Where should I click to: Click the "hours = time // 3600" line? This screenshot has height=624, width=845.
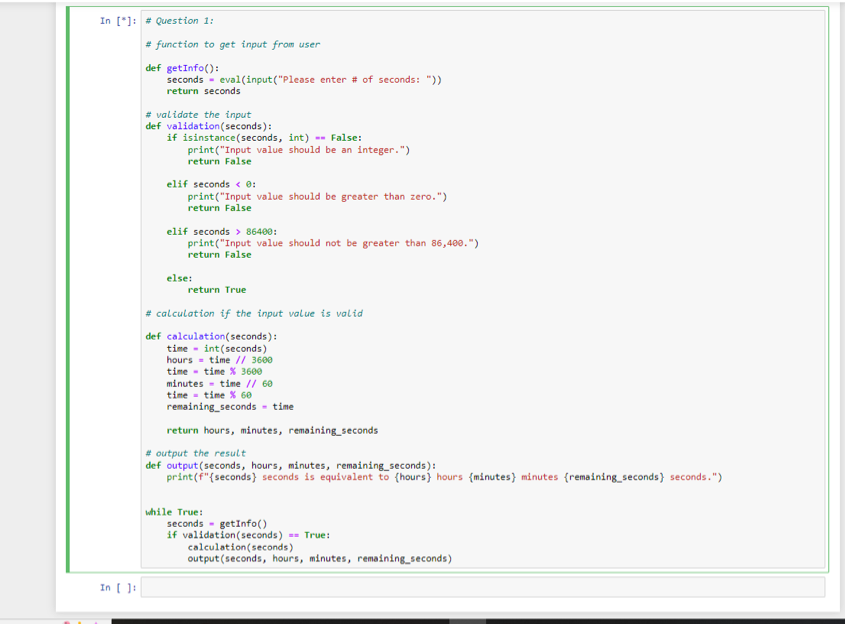coord(219,360)
